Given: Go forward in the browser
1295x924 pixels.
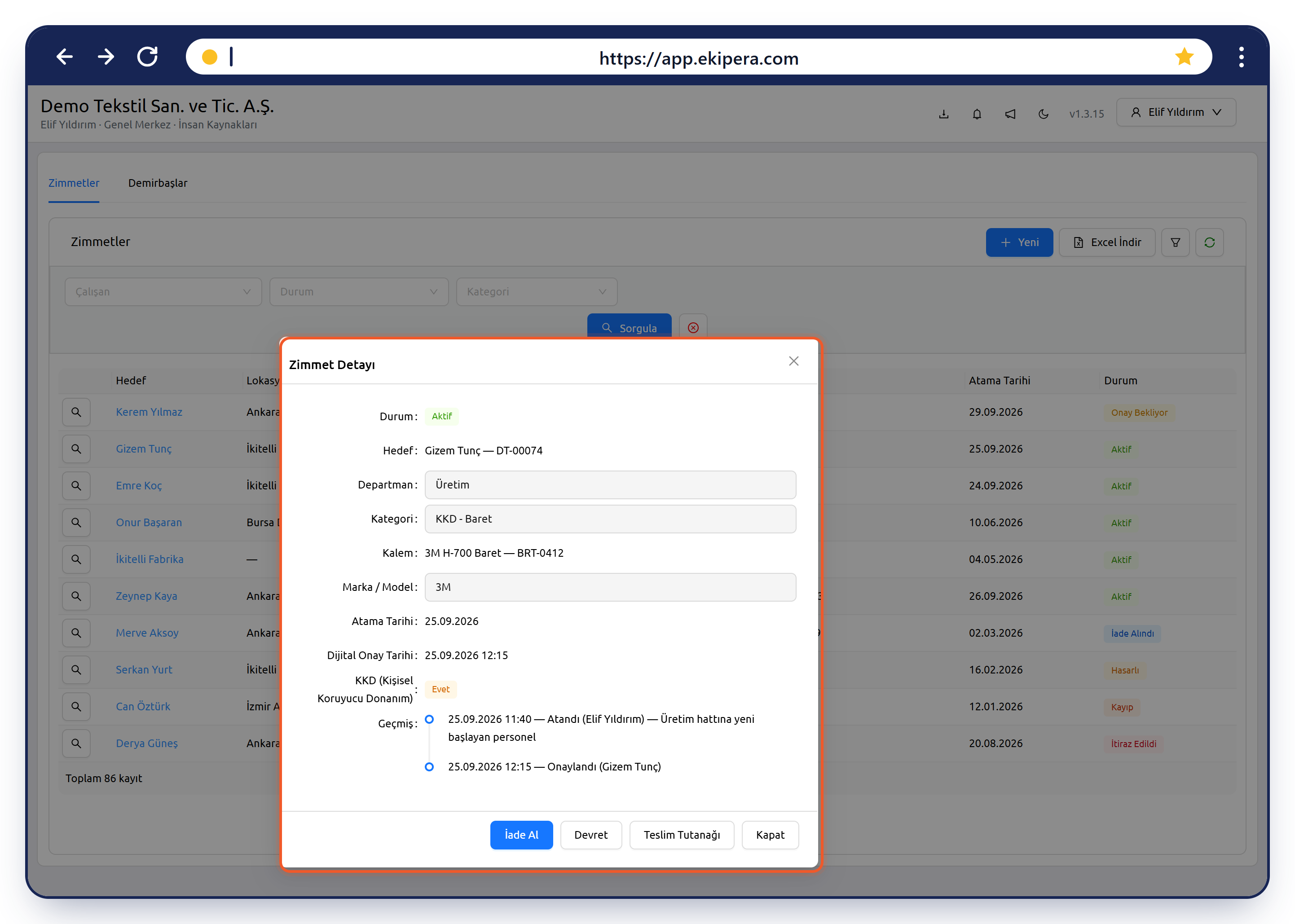Looking at the screenshot, I should click(x=106, y=57).
